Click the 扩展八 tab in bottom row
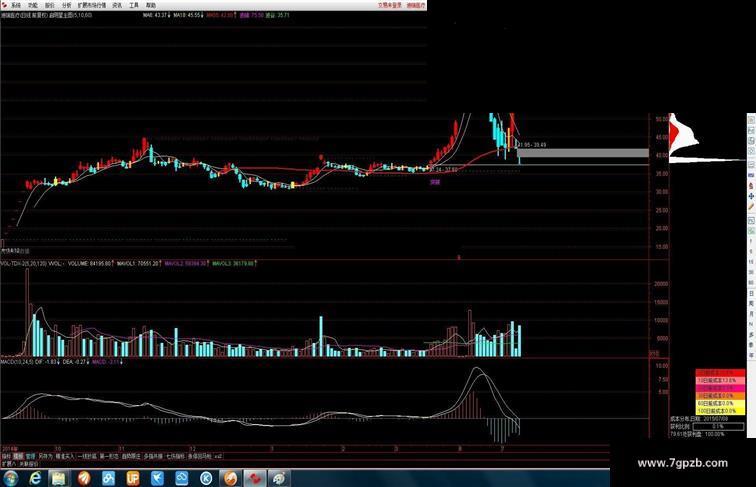The image size is (756, 487). tap(9, 463)
